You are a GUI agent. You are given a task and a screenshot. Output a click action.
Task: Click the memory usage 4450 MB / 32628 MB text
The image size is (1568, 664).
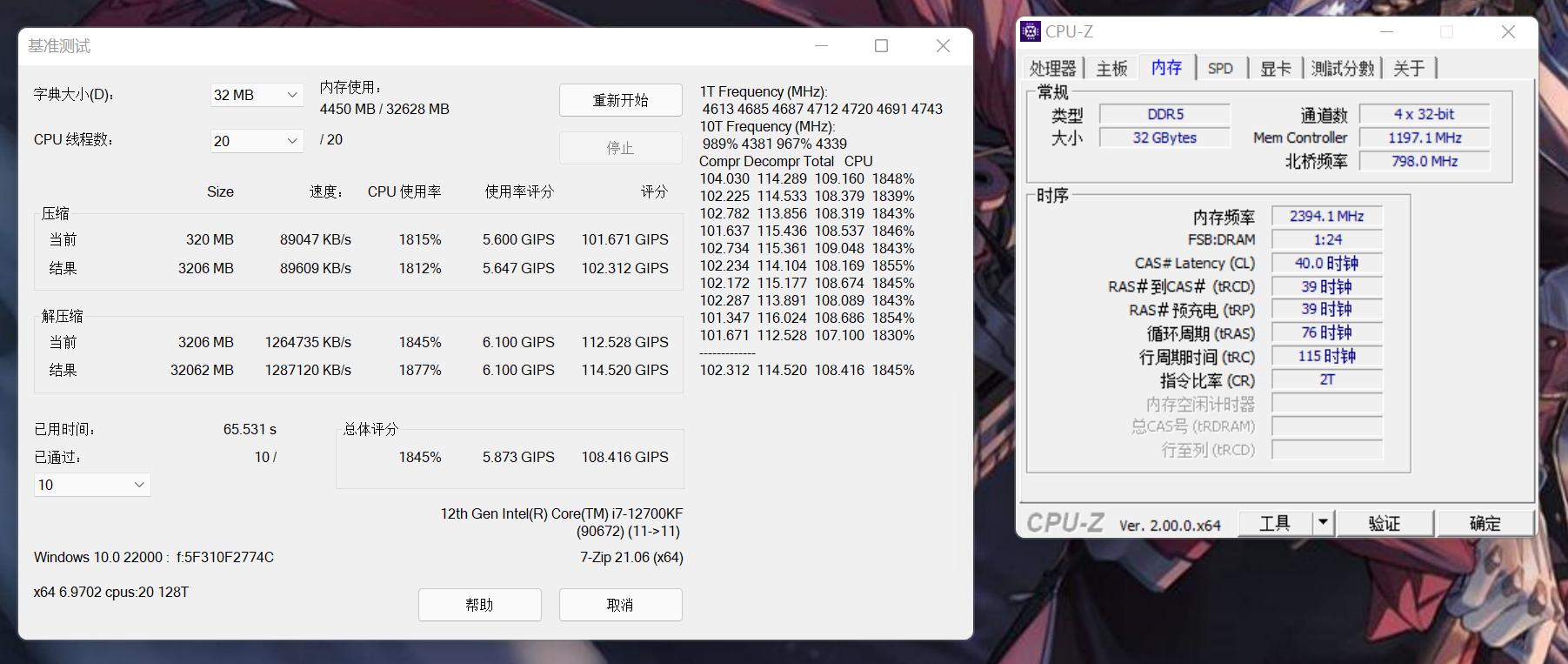pyautogui.click(x=384, y=109)
